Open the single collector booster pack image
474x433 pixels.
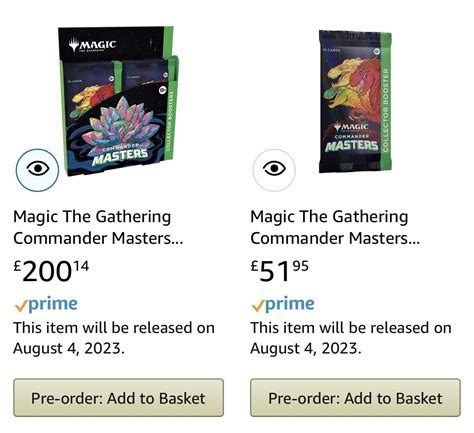[x=355, y=101]
